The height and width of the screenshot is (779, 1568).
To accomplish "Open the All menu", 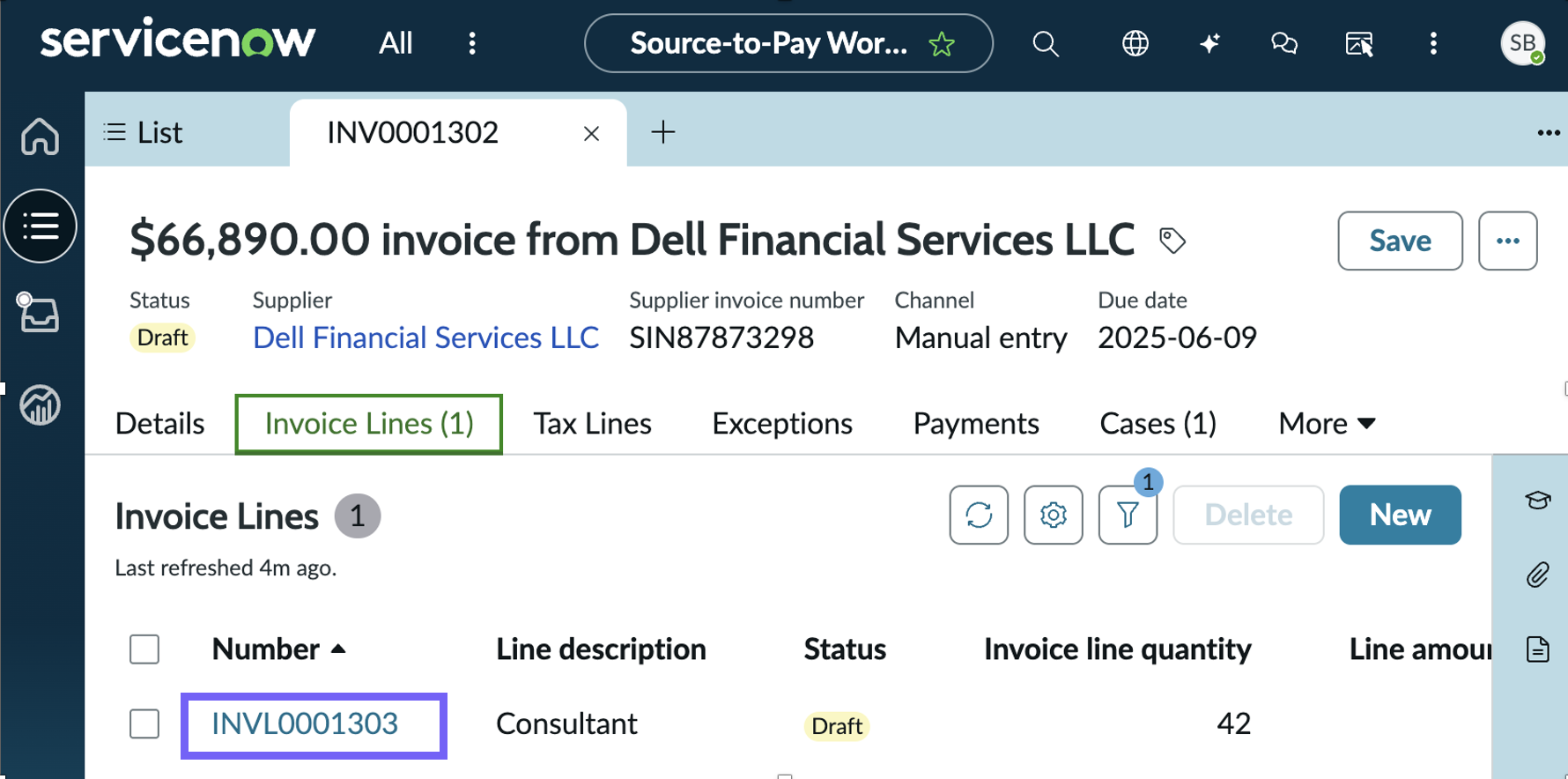I will click(x=396, y=43).
